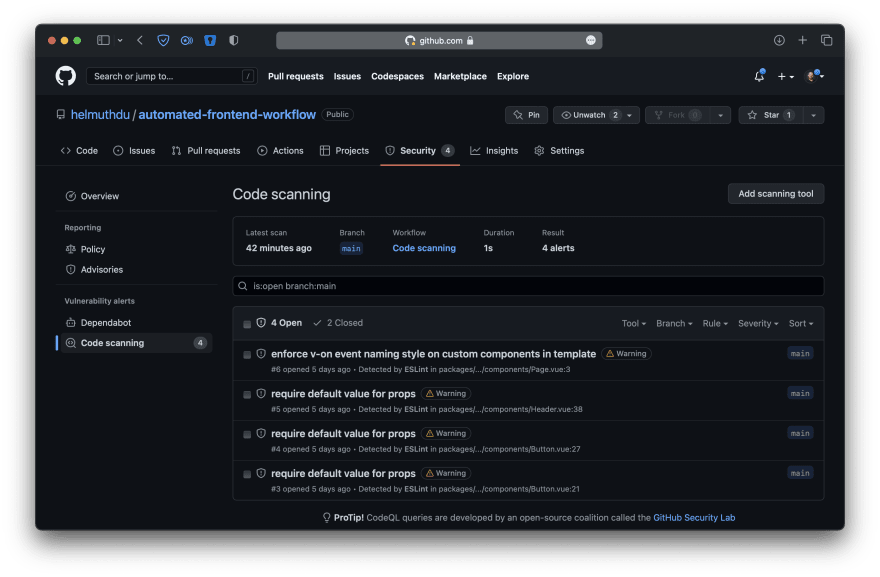Switch to the Projects tab
880x577 pixels.
tap(344, 150)
